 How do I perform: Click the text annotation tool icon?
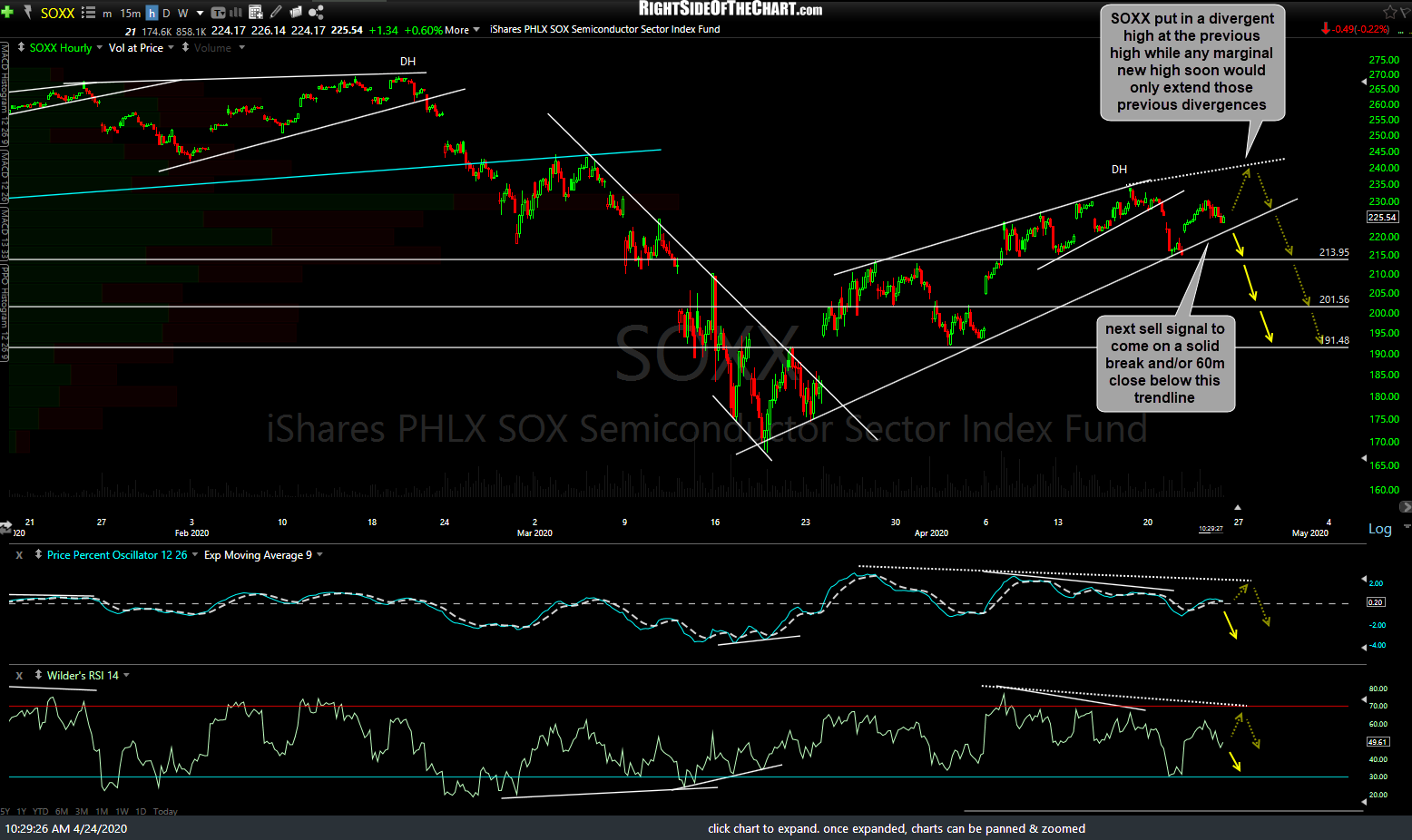[218, 13]
